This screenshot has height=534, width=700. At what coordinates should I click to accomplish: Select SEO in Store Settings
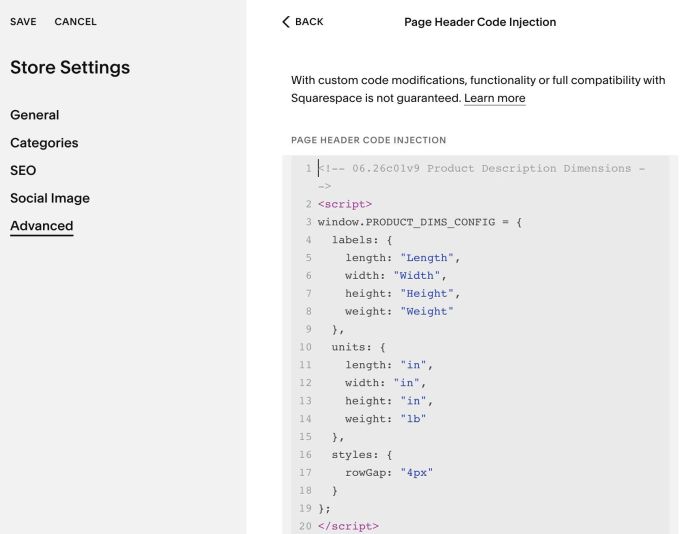tap(23, 171)
